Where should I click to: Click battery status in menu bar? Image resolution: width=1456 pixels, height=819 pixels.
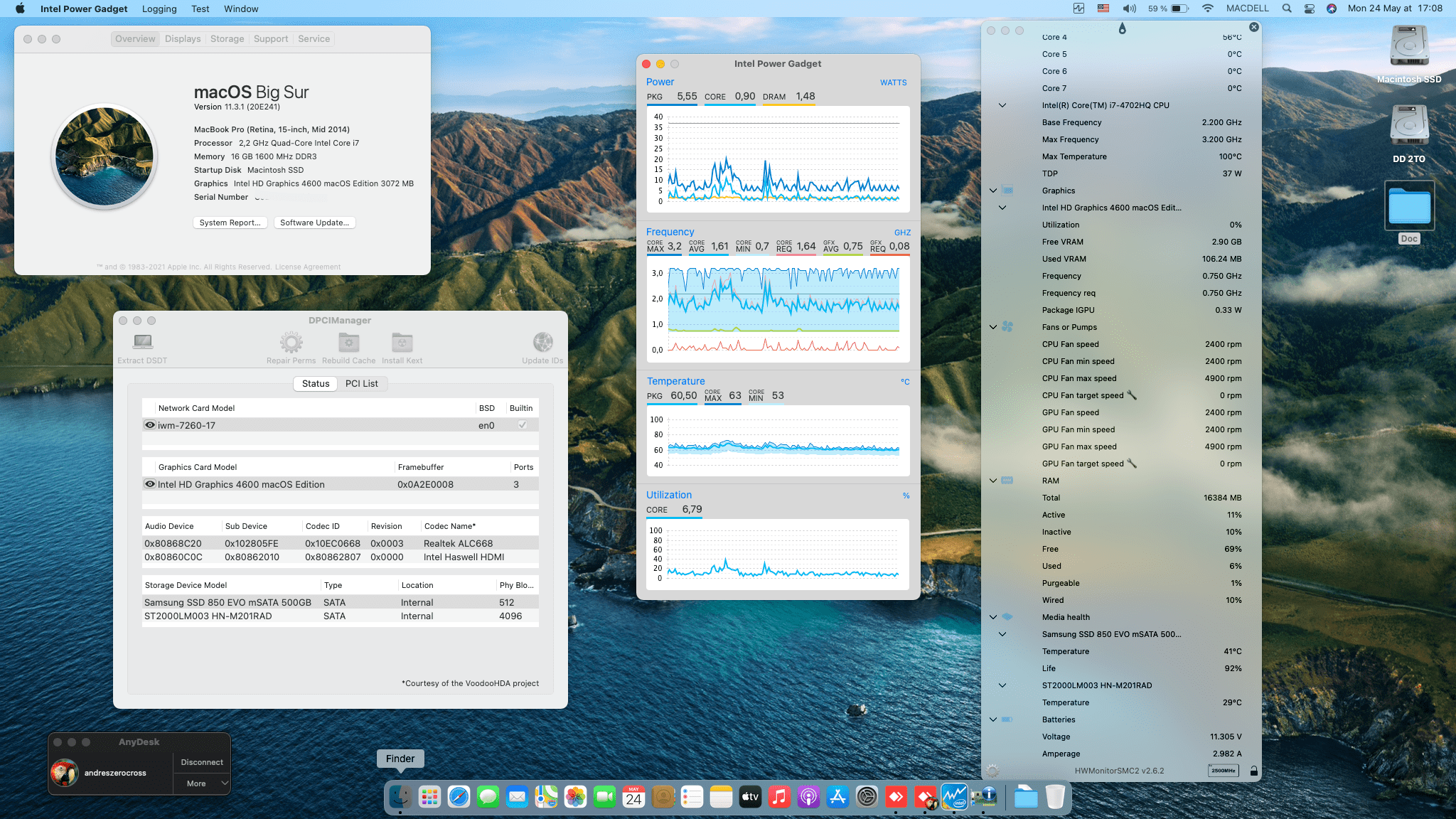[x=1168, y=9]
